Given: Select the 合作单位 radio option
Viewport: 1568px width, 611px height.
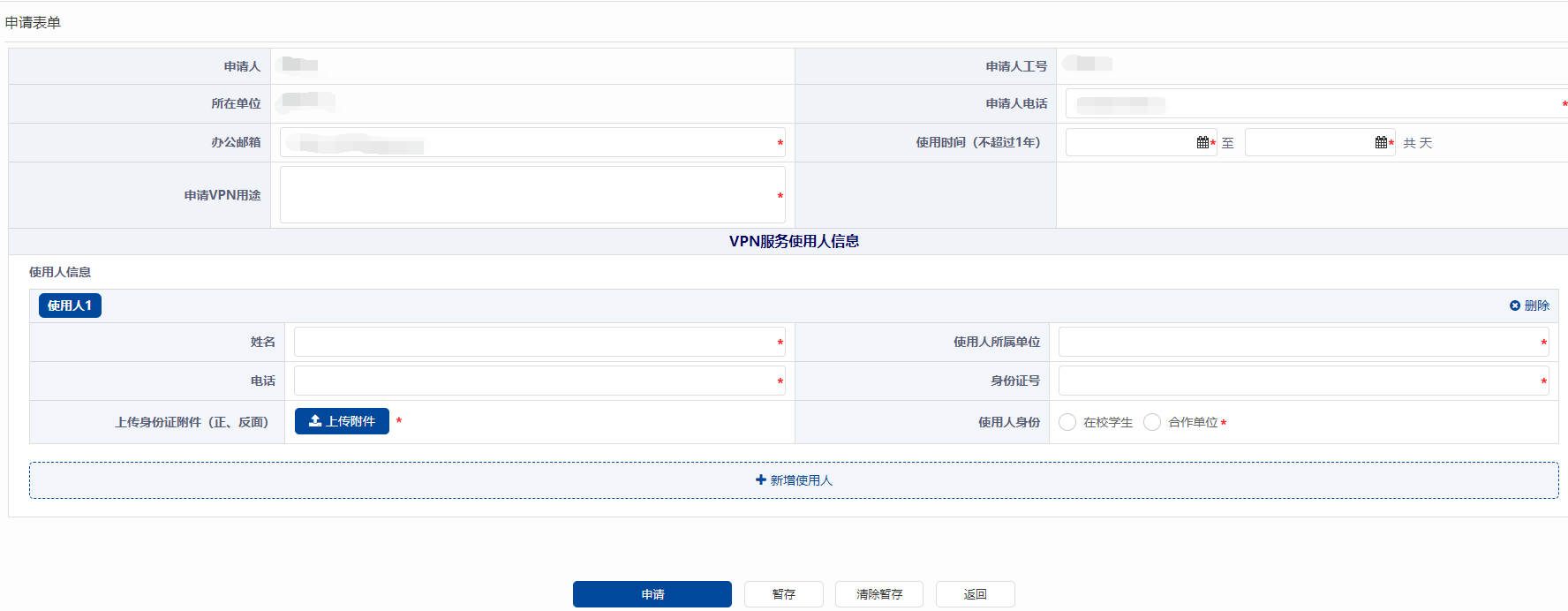Looking at the screenshot, I should click(1152, 422).
